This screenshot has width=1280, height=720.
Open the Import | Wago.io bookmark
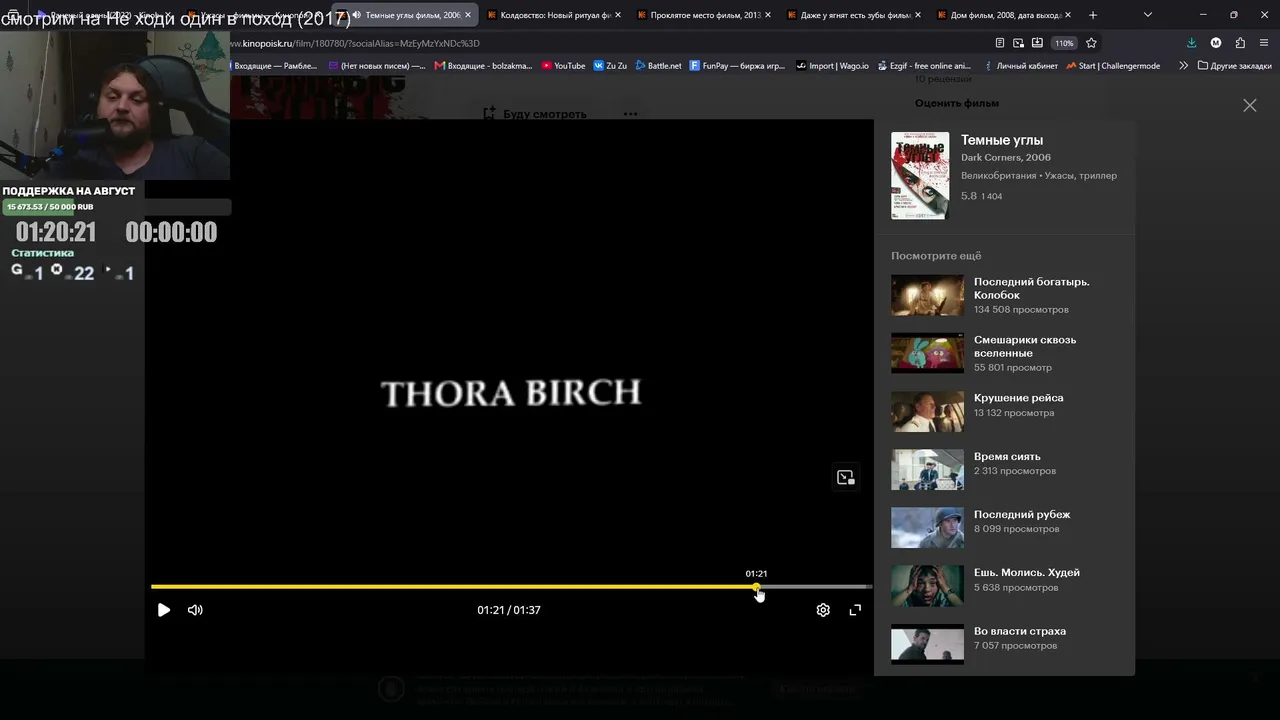(833, 66)
